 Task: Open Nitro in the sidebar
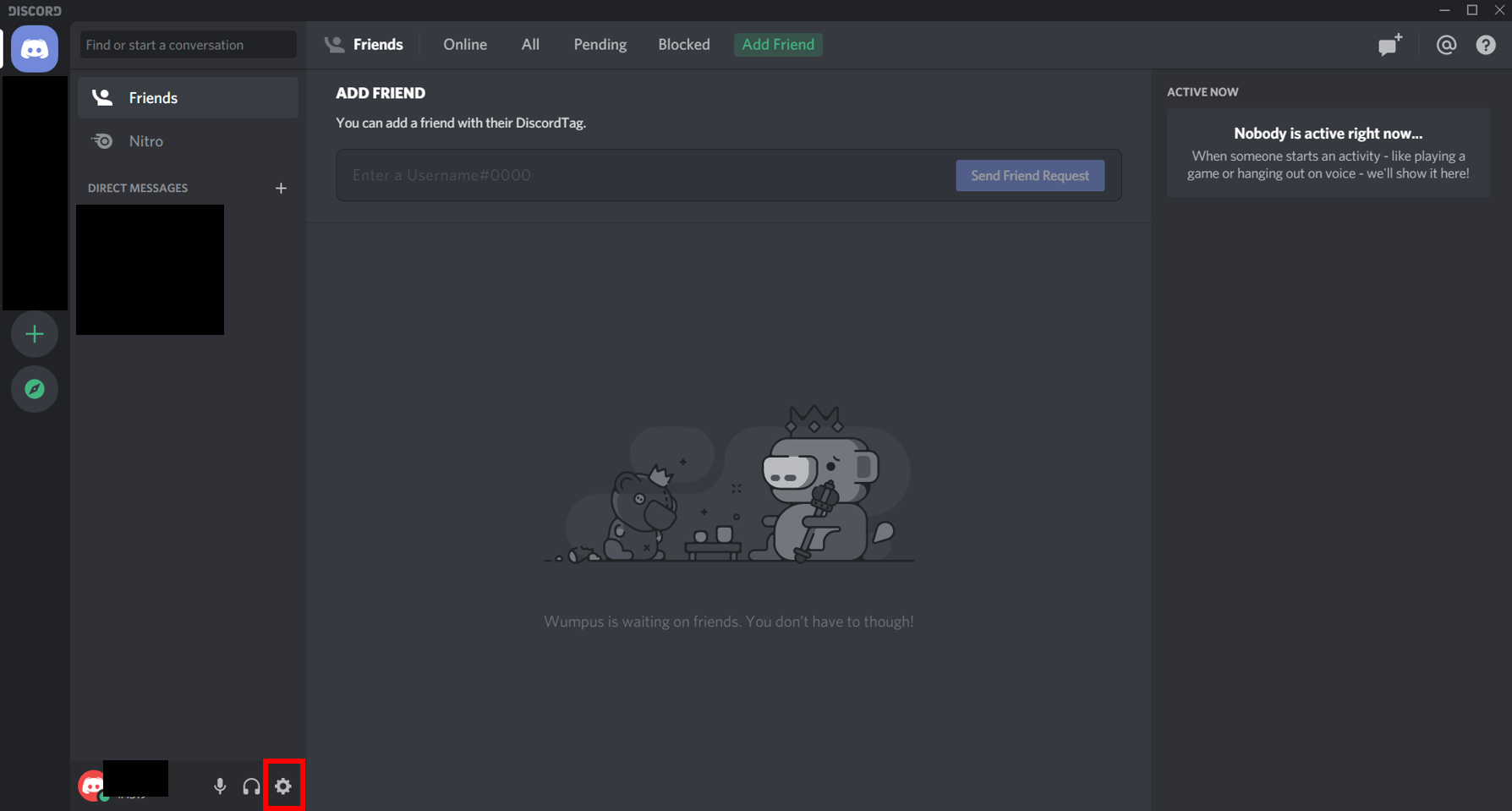click(188, 141)
